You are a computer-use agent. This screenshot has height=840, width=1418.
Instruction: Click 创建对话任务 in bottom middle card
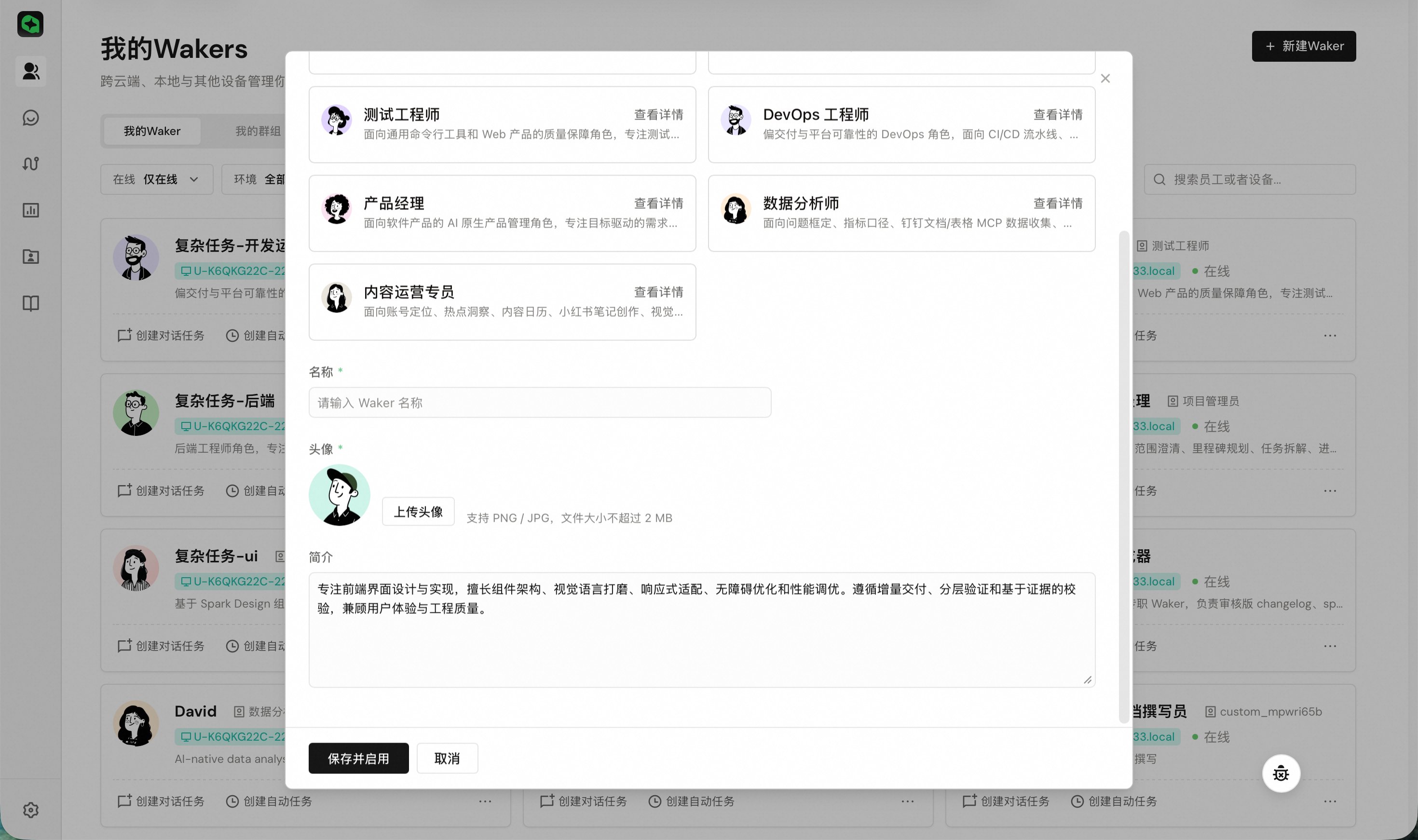coord(584,801)
